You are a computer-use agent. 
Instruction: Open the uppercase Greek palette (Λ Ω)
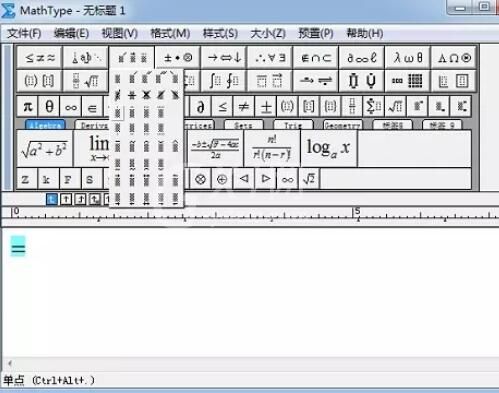(454, 58)
